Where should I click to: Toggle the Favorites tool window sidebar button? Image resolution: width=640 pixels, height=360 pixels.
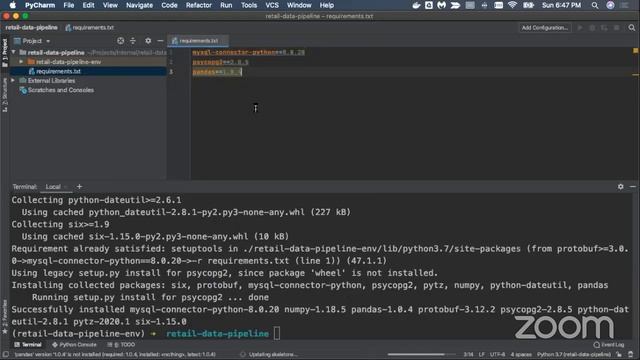pos(4,317)
